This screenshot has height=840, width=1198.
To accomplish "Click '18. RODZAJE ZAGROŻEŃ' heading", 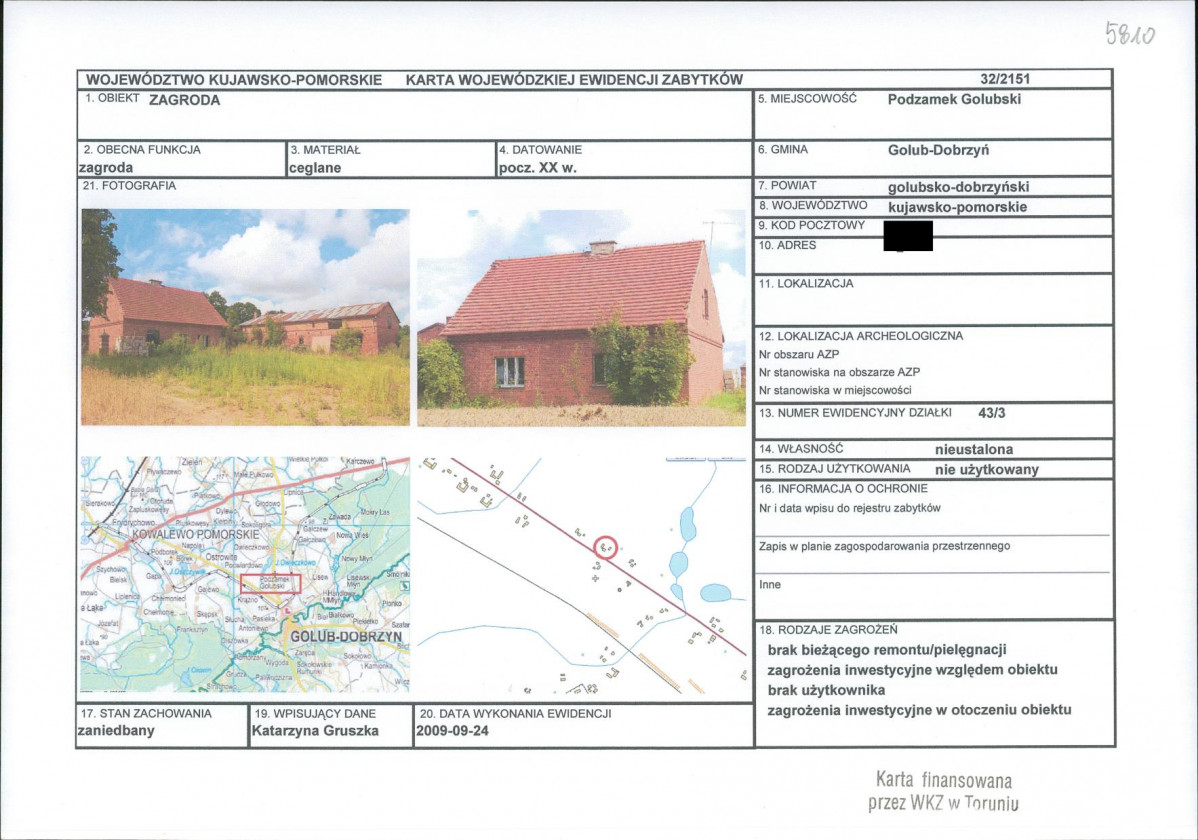I will click(x=828, y=630).
